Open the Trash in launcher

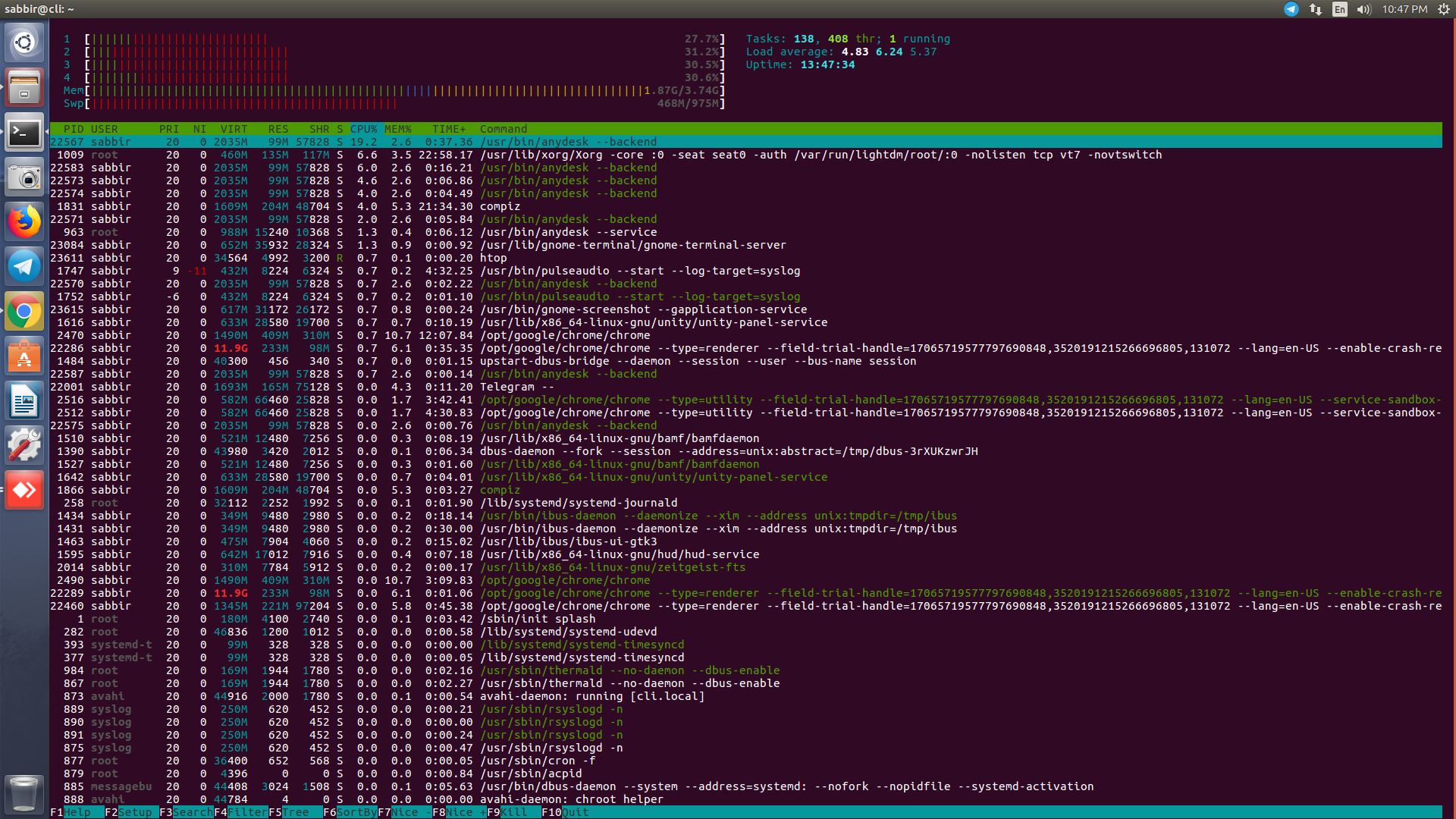point(24,793)
